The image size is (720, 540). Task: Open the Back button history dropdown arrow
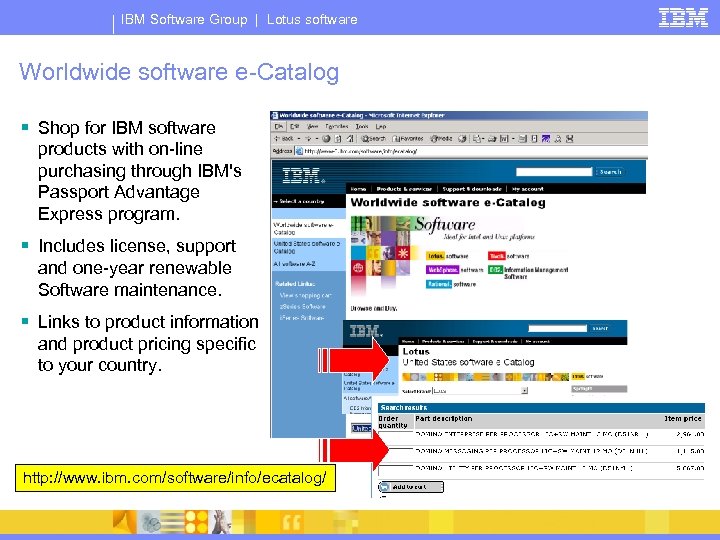point(299,138)
